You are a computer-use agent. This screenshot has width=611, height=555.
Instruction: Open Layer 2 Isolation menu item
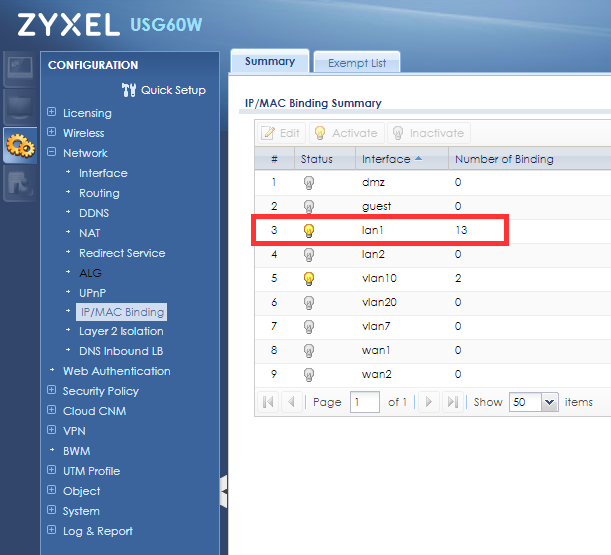click(121, 331)
